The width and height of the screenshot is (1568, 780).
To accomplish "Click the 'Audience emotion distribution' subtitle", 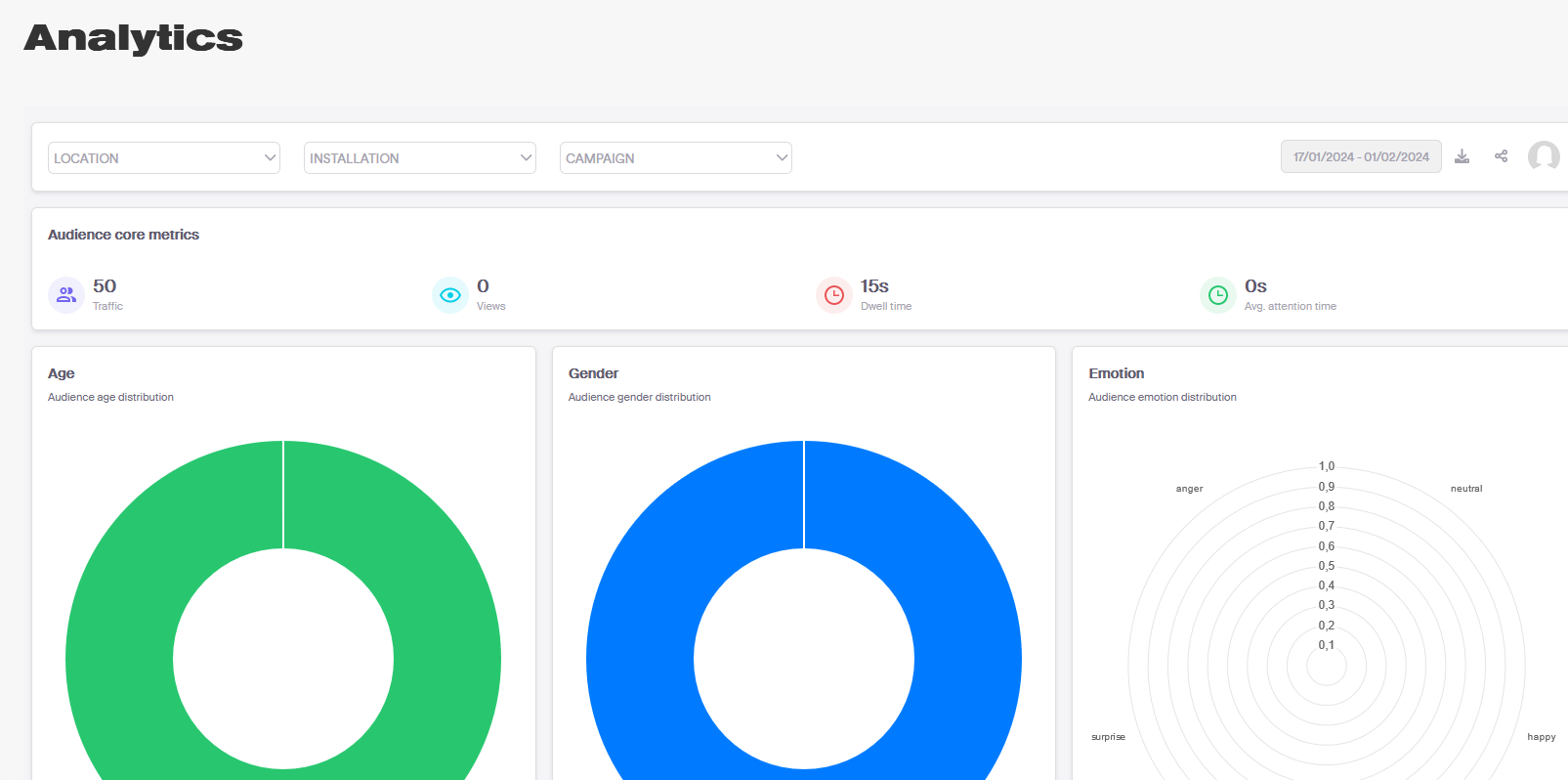I will (1163, 397).
